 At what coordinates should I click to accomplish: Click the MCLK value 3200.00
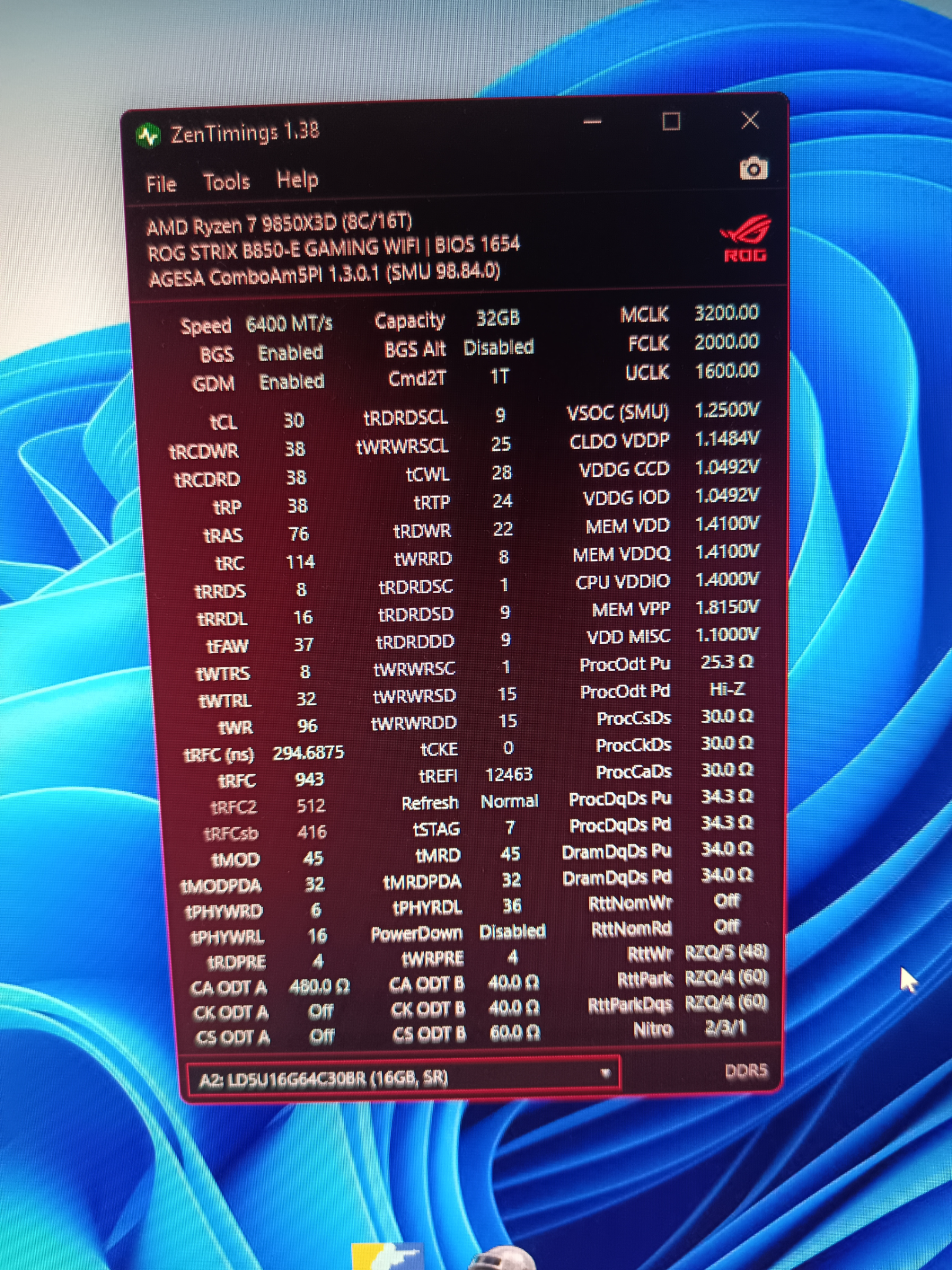[x=726, y=312]
